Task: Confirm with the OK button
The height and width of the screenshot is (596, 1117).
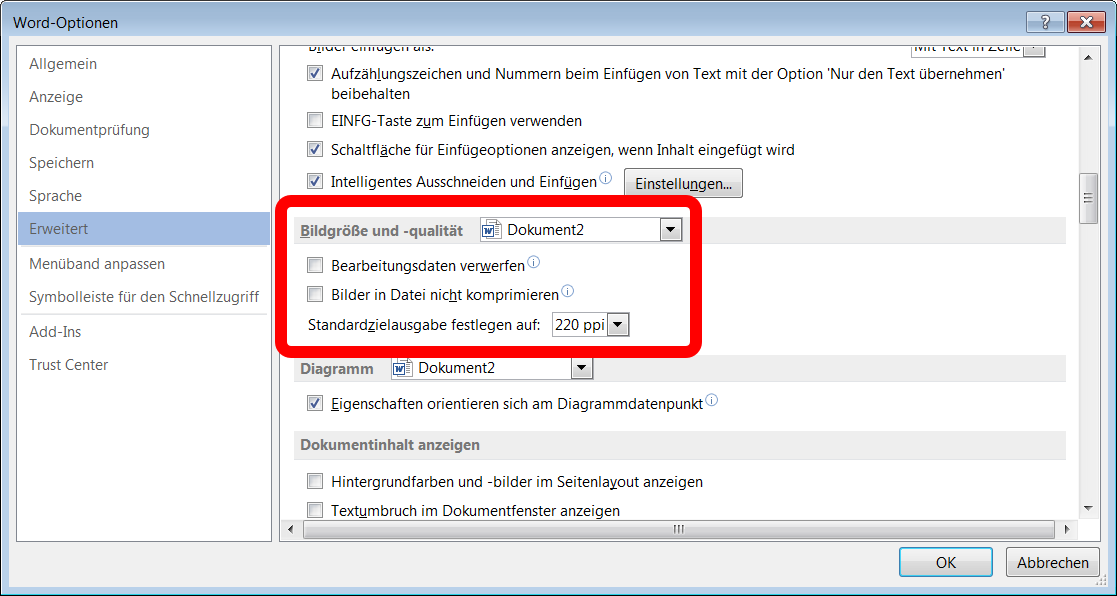Action: tap(945, 563)
